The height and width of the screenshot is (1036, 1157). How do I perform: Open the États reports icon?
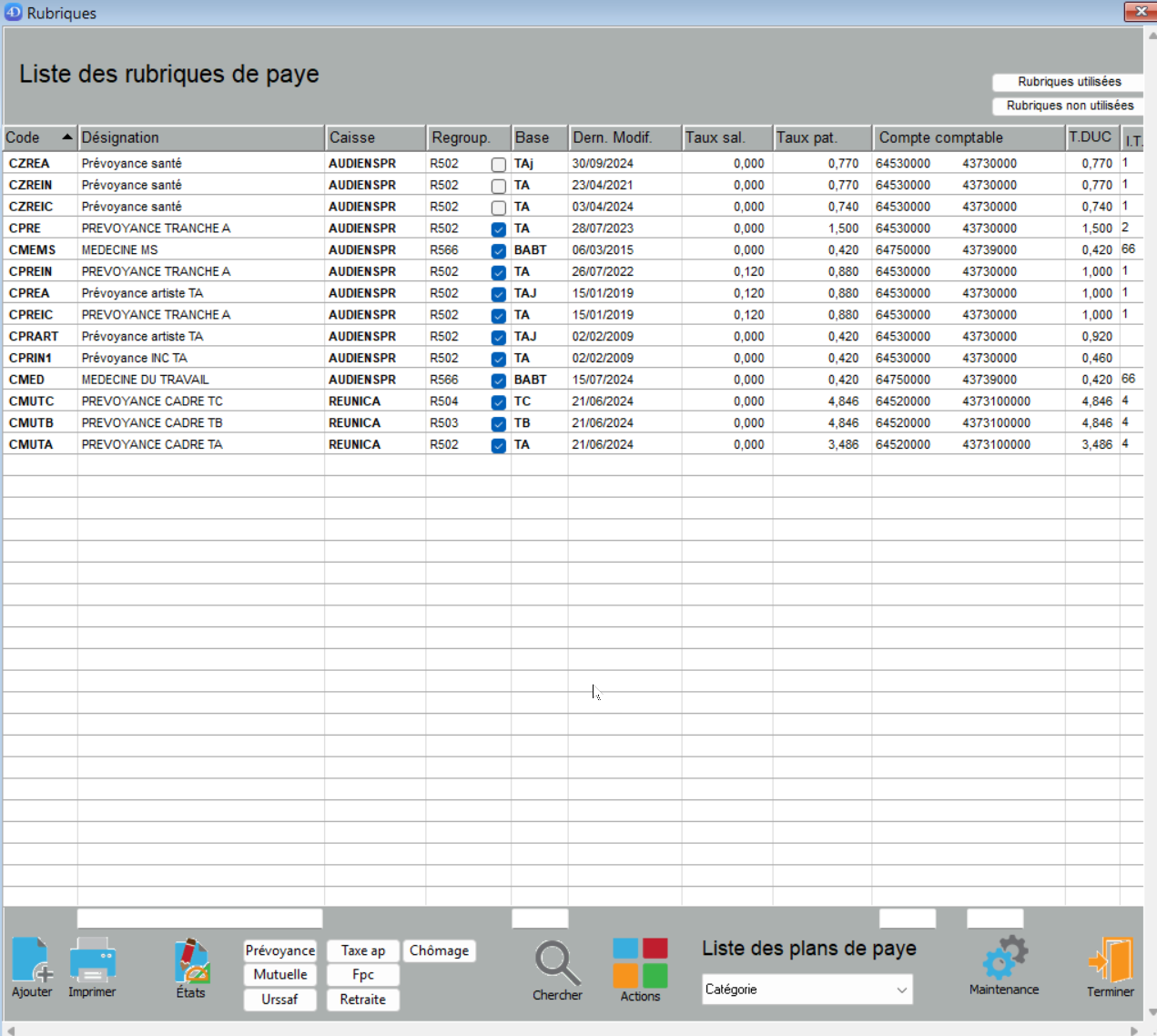(x=191, y=961)
